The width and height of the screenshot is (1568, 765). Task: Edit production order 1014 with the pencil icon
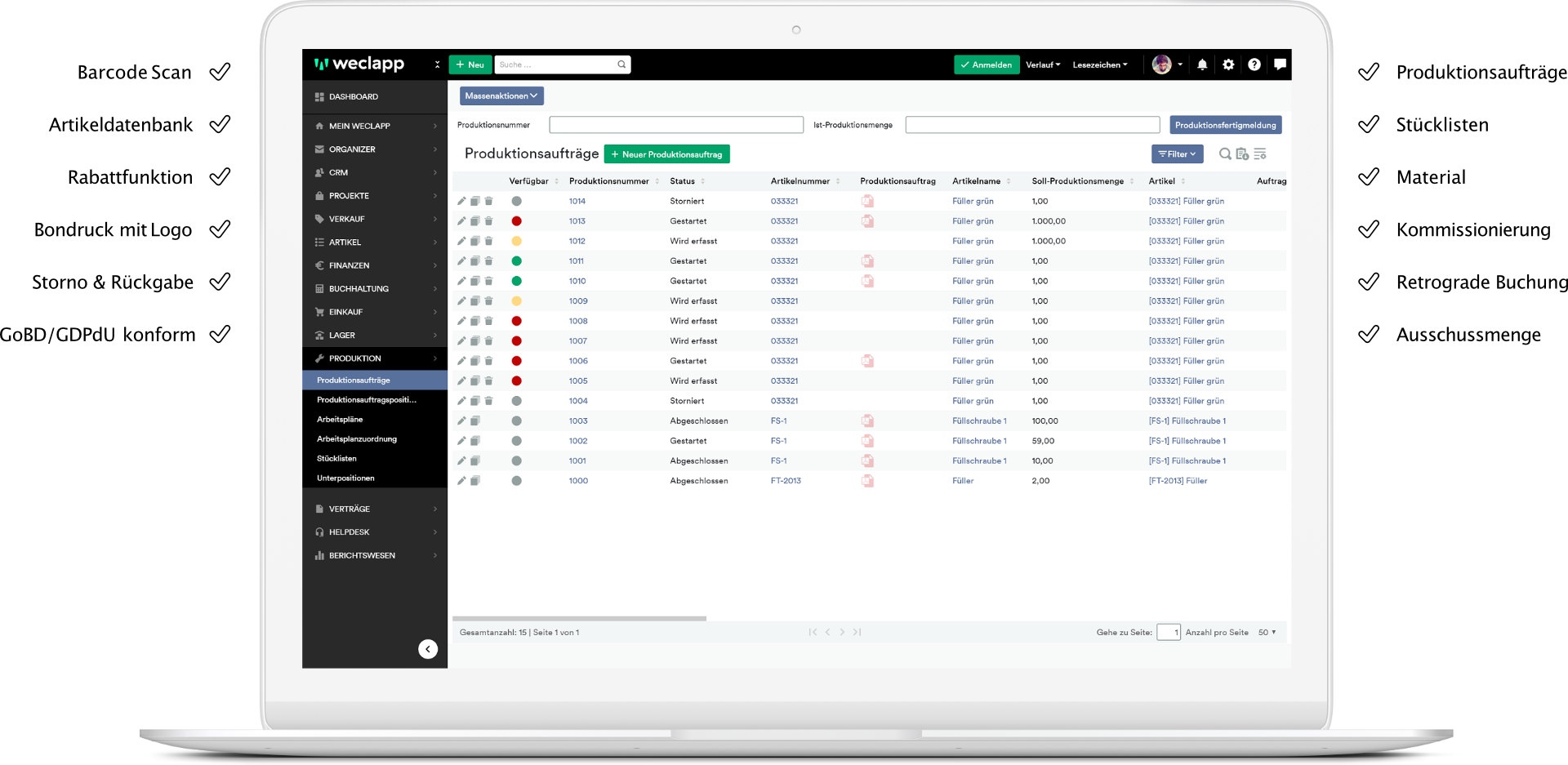tap(461, 201)
